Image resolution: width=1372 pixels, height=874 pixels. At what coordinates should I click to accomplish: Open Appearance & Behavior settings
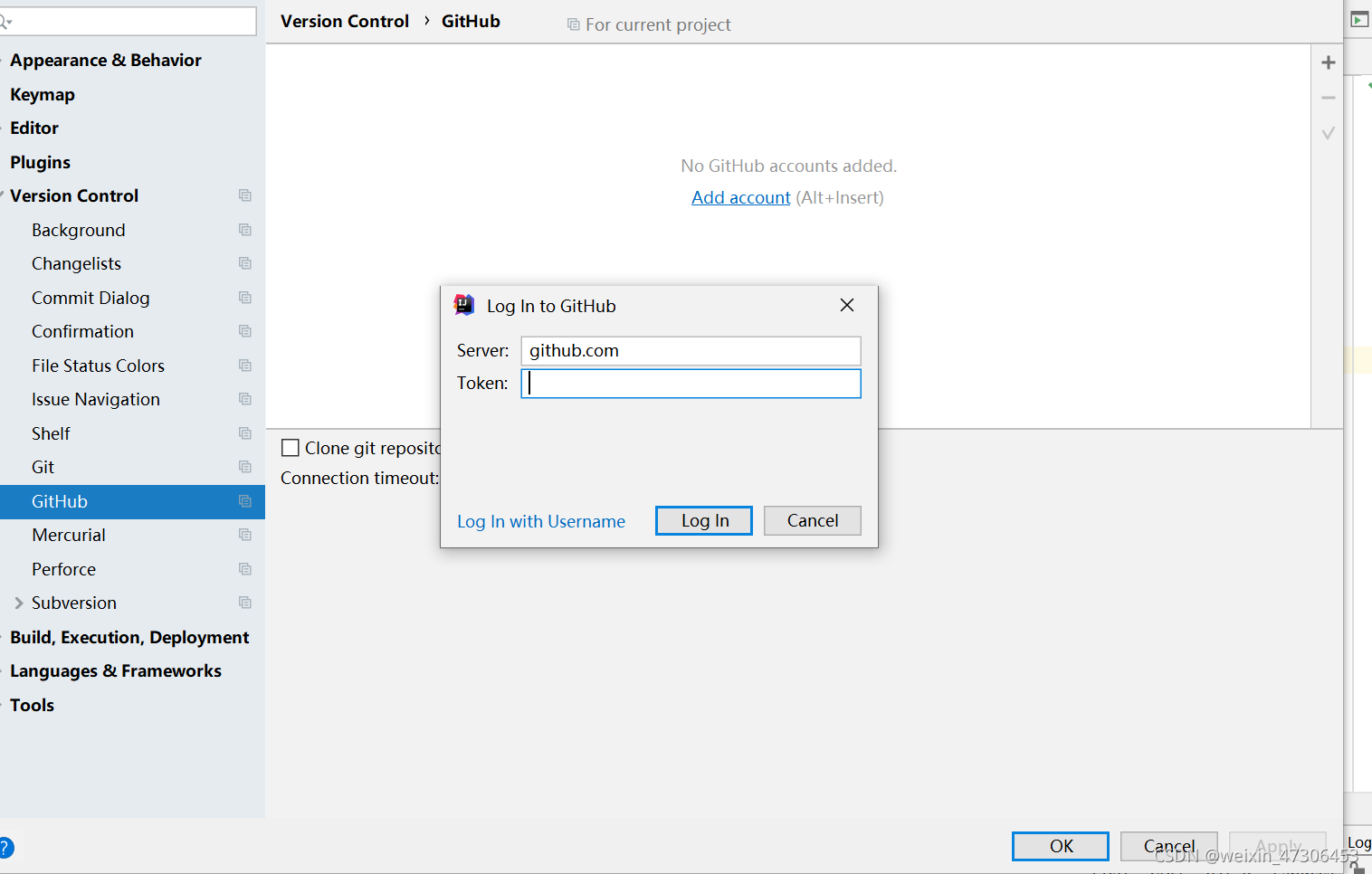click(x=106, y=61)
